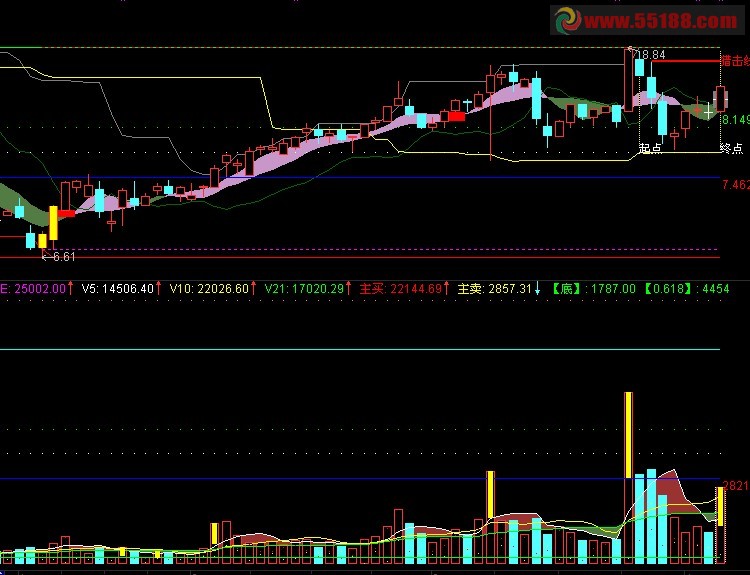This screenshot has width=750, height=575.
Task: Click the 起点 start point label
Action: click(650, 148)
